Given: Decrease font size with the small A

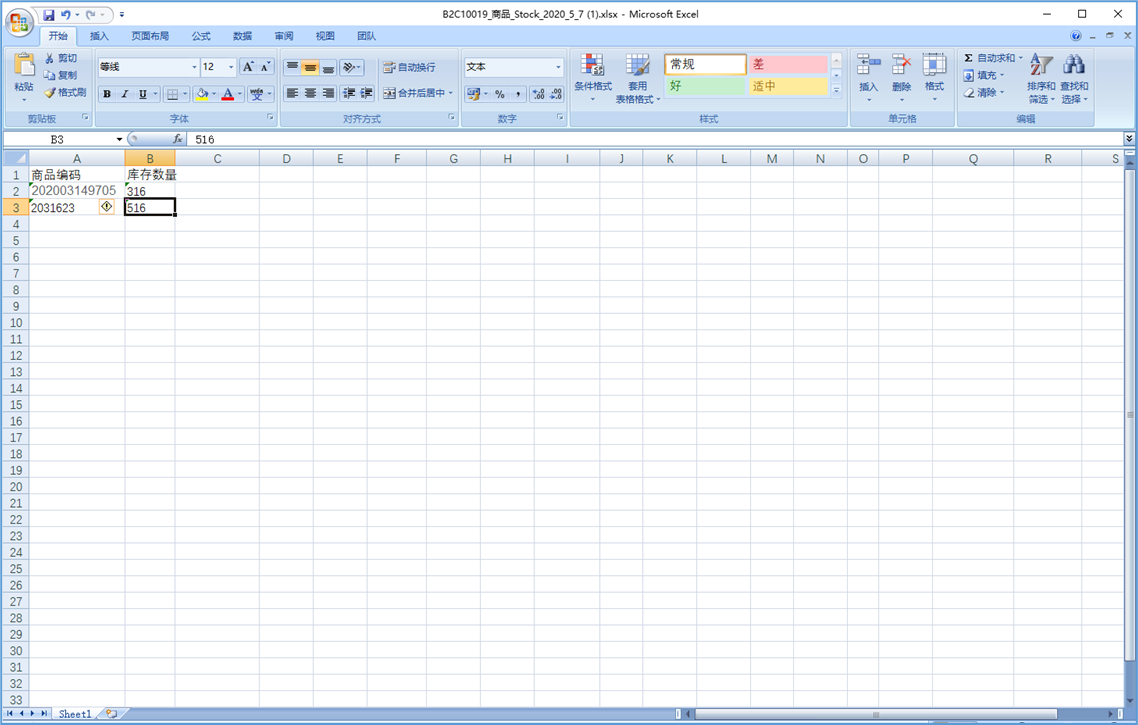Looking at the screenshot, I should coord(266,67).
